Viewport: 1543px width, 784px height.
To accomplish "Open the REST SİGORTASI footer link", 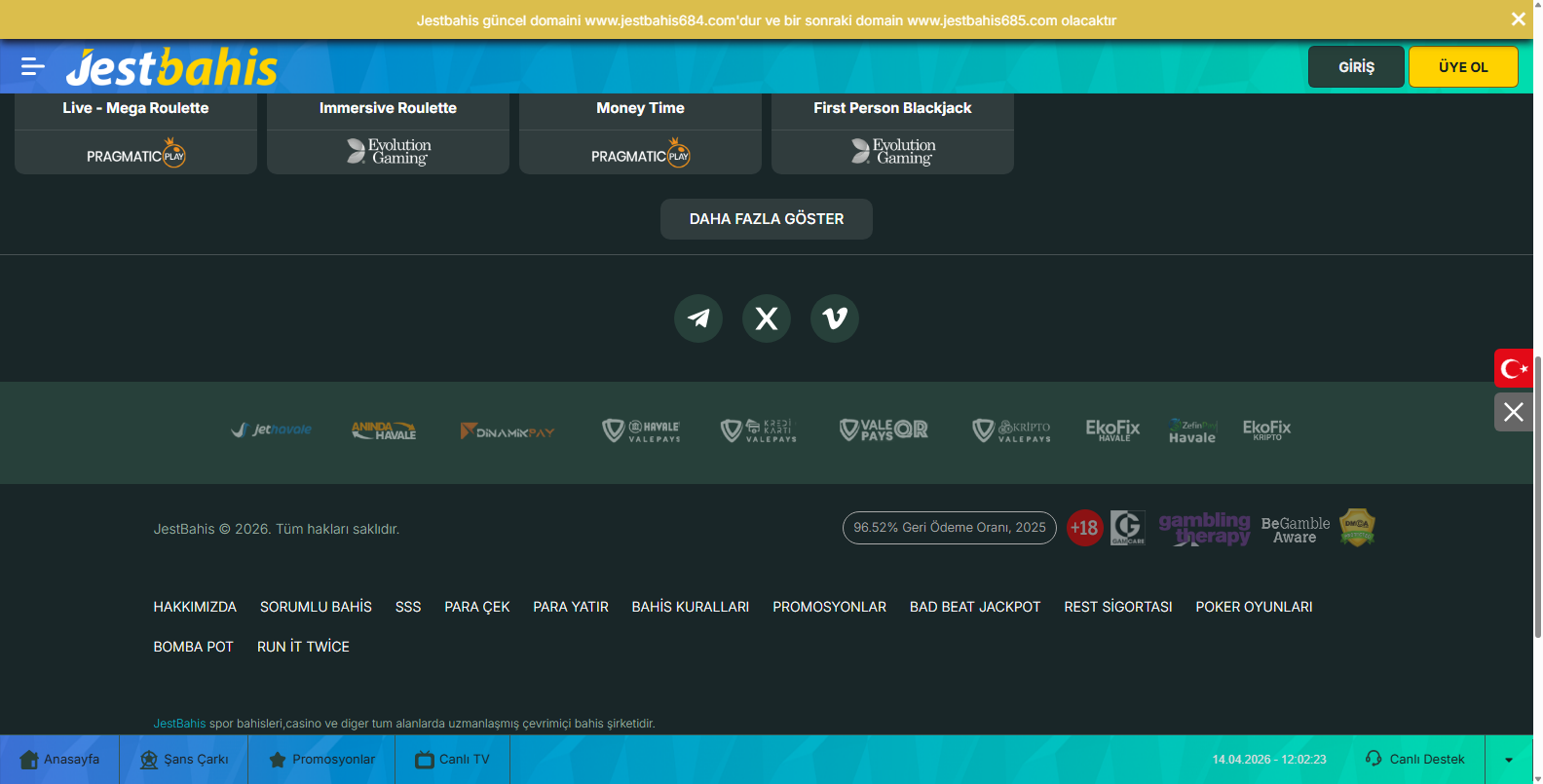I will tap(1118, 607).
